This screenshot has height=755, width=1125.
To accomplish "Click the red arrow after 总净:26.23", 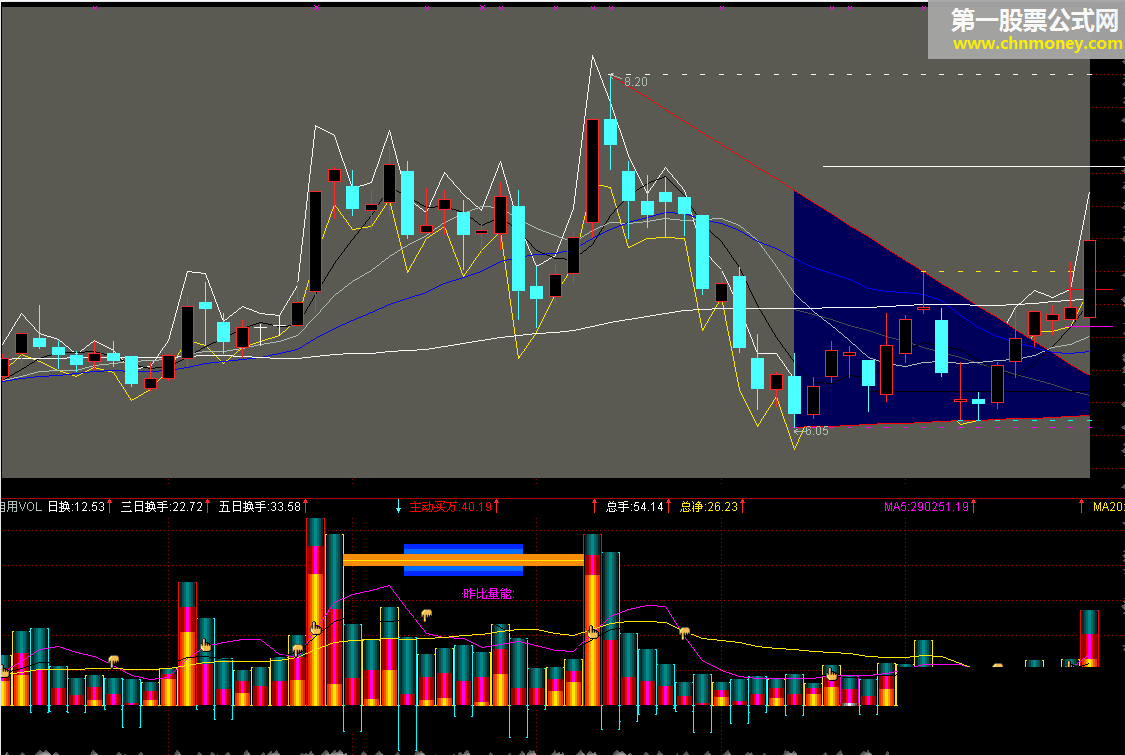I will click(x=743, y=506).
